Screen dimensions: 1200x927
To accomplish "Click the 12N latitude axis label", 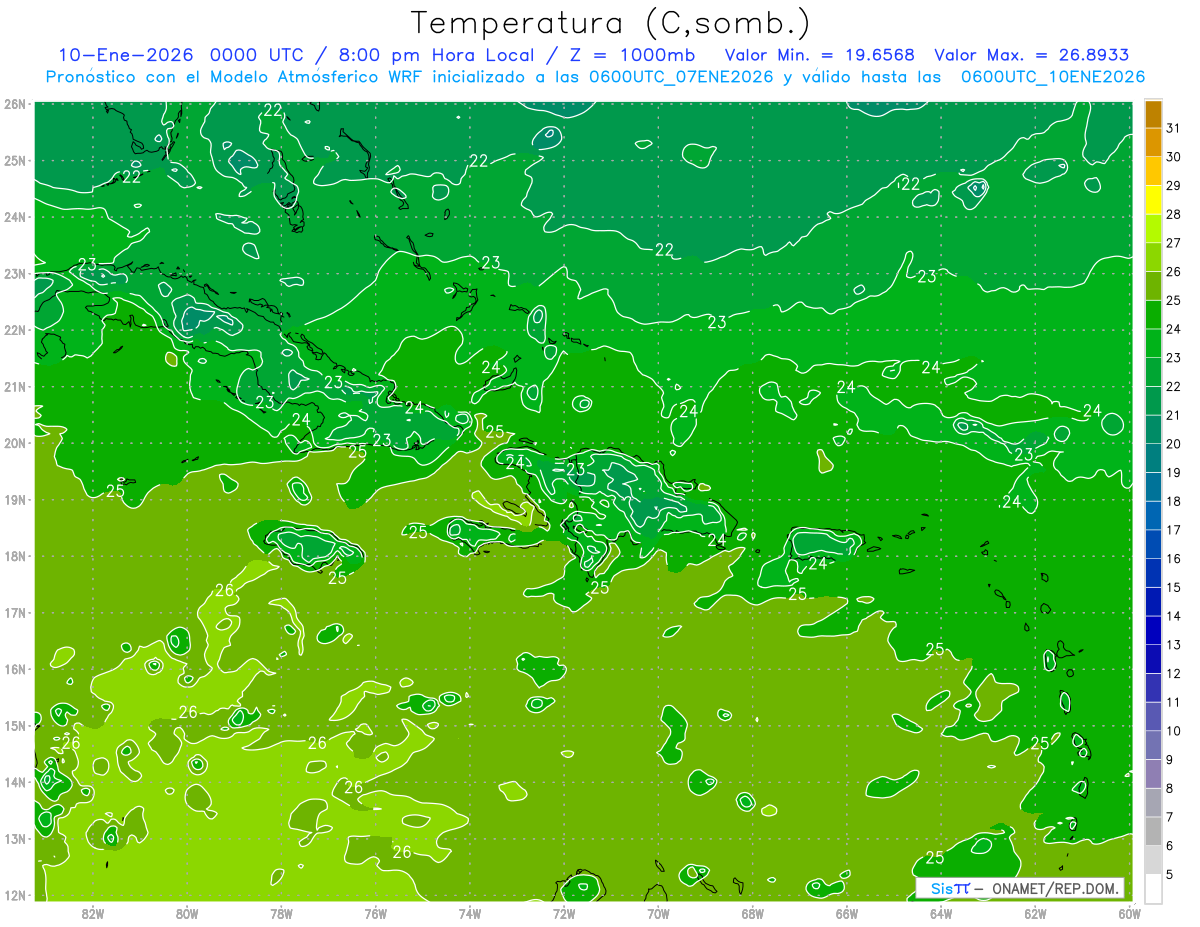I will tap(14, 895).
